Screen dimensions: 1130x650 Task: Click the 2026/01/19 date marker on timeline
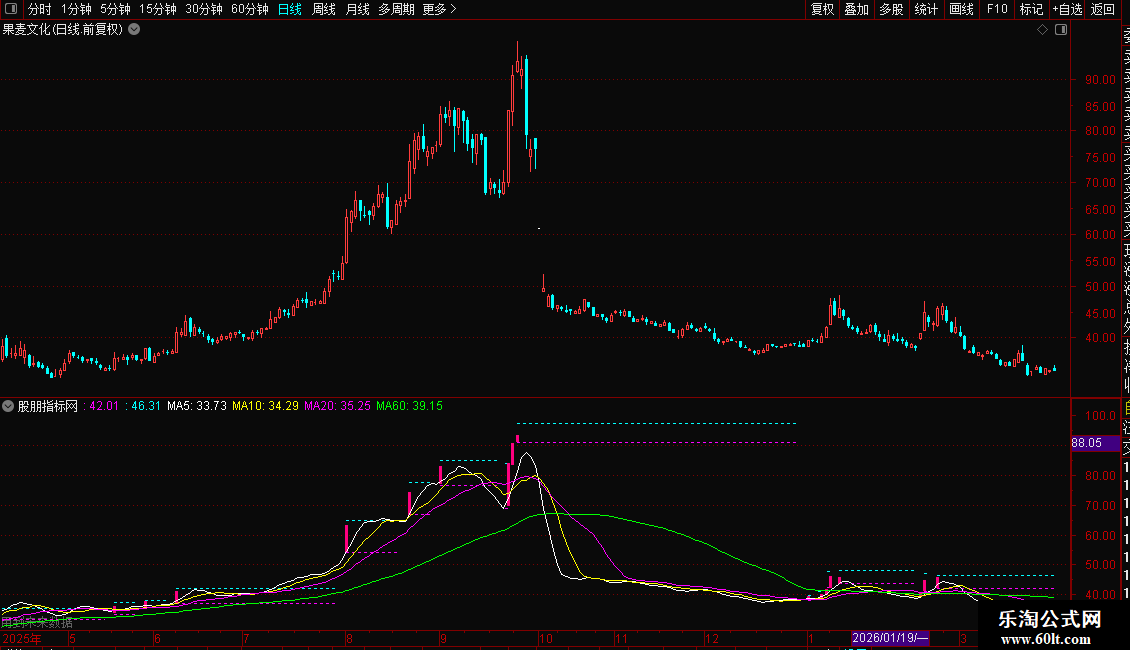pyautogui.click(x=890, y=638)
